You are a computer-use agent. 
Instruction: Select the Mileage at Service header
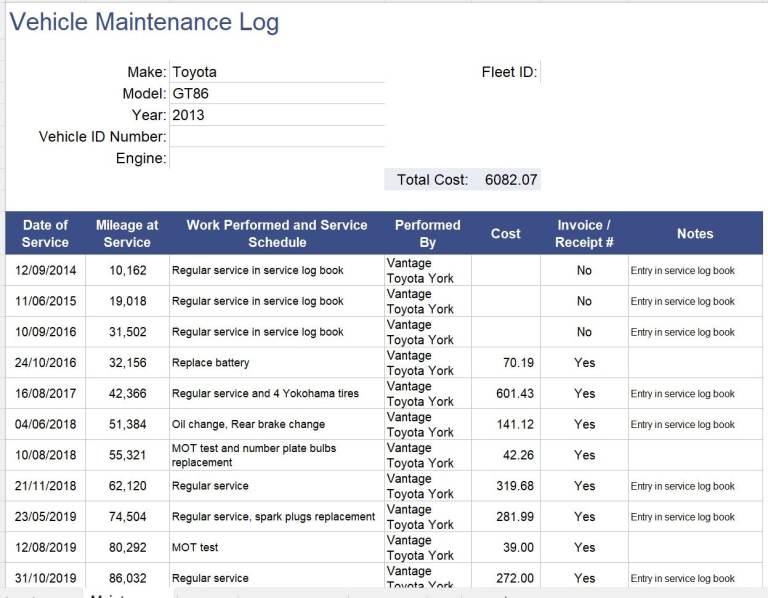coord(127,233)
